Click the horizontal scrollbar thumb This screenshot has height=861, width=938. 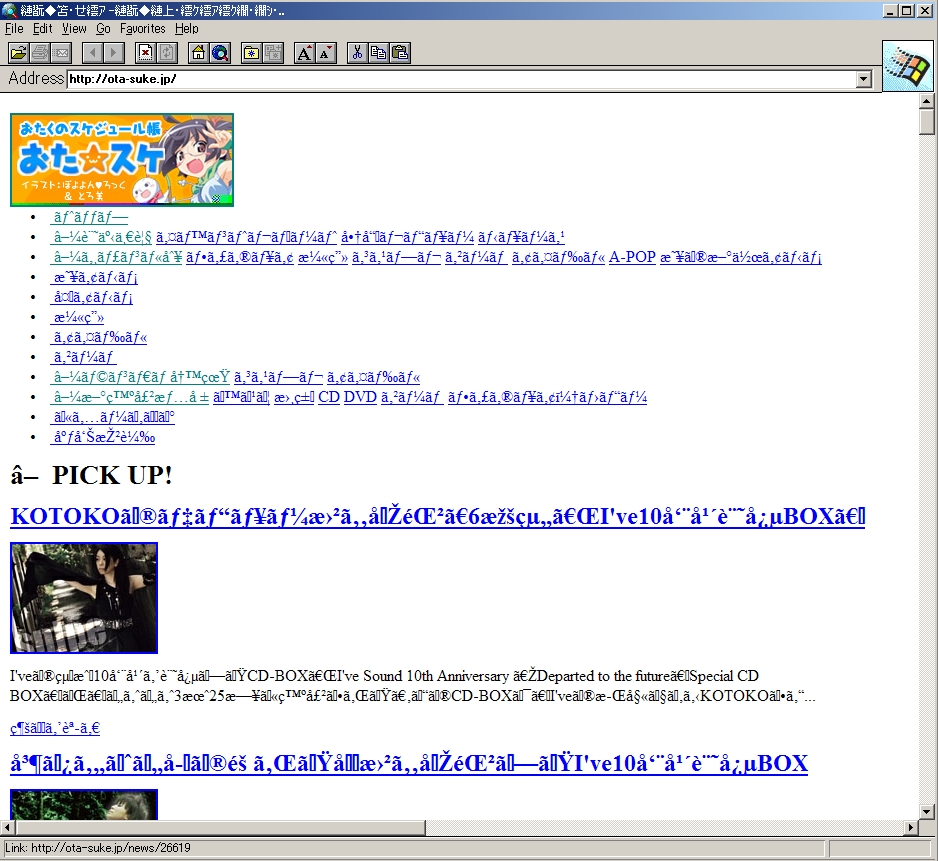tap(221, 827)
